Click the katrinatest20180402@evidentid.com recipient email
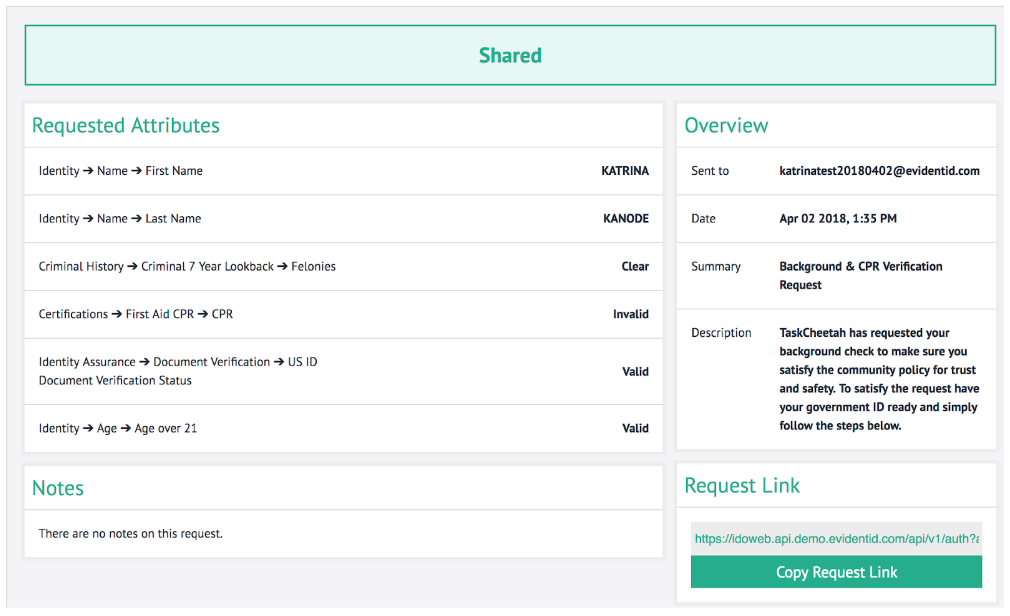 881,171
